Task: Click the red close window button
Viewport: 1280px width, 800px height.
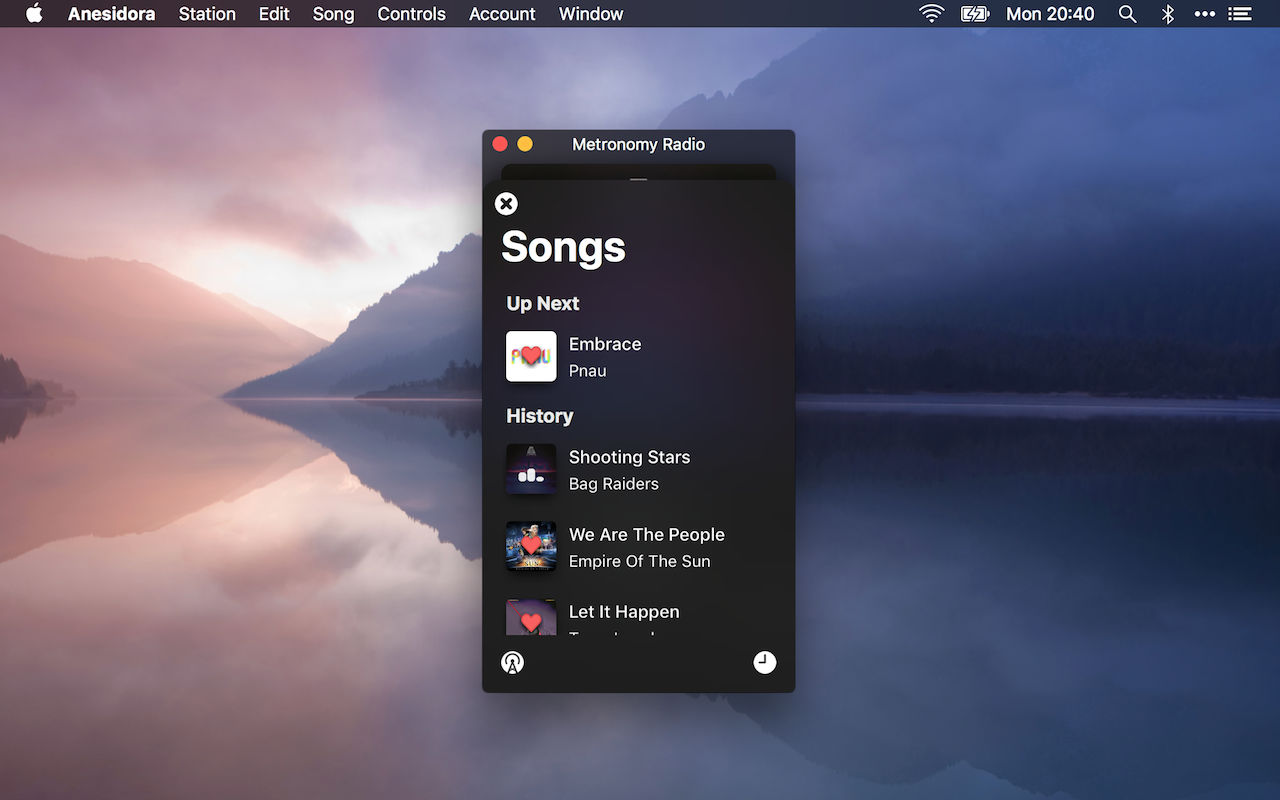Action: 500,145
